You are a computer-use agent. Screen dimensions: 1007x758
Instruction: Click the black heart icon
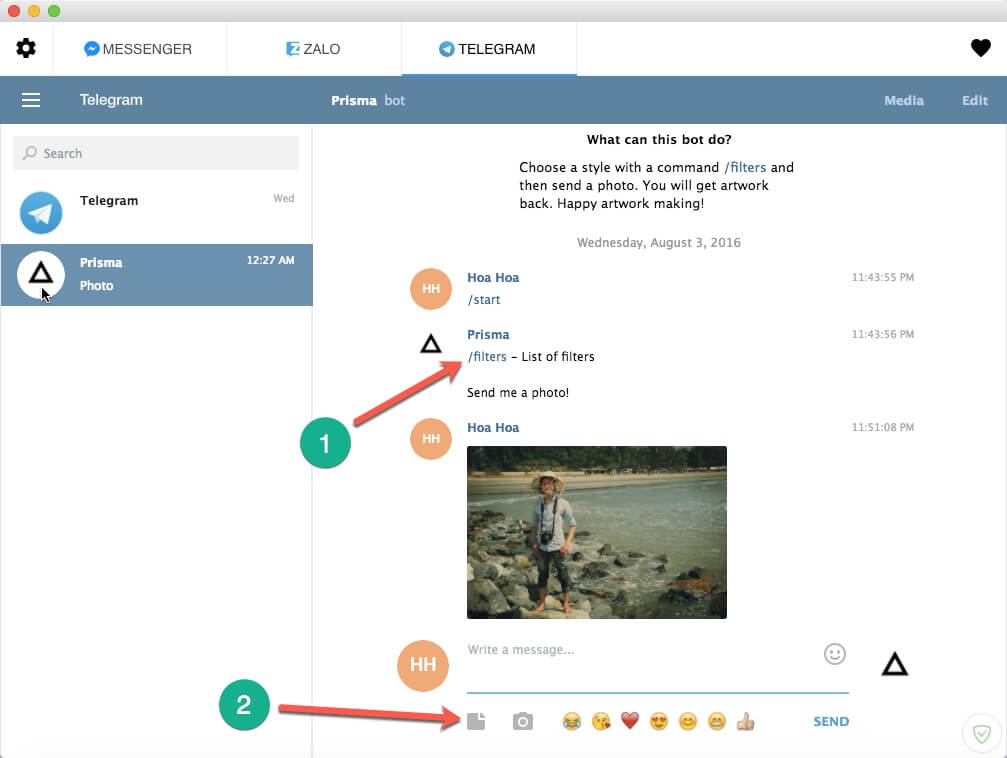point(980,48)
